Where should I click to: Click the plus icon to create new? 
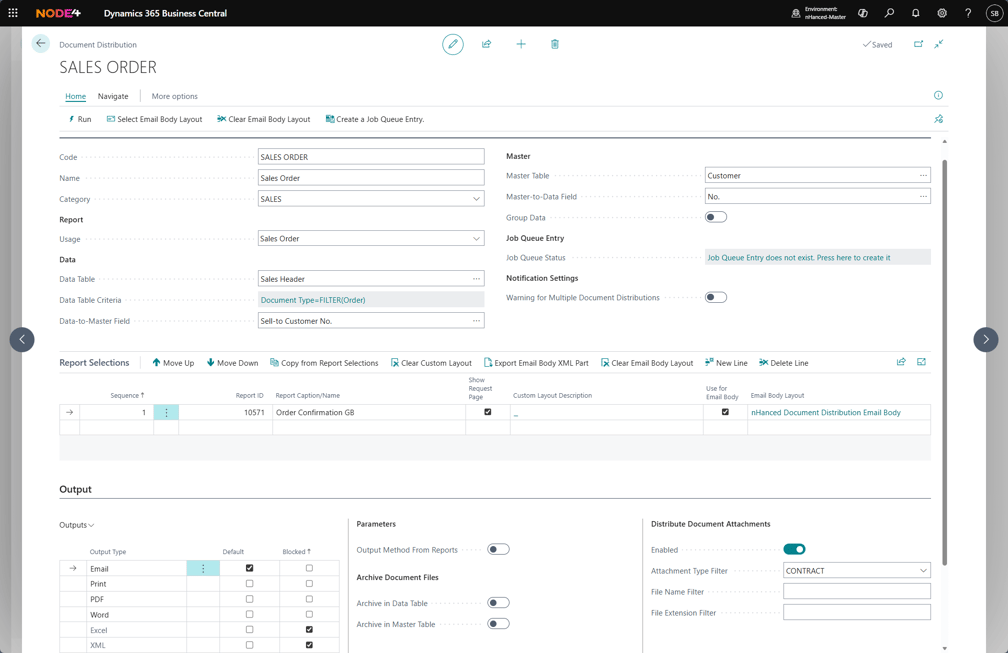tap(521, 44)
